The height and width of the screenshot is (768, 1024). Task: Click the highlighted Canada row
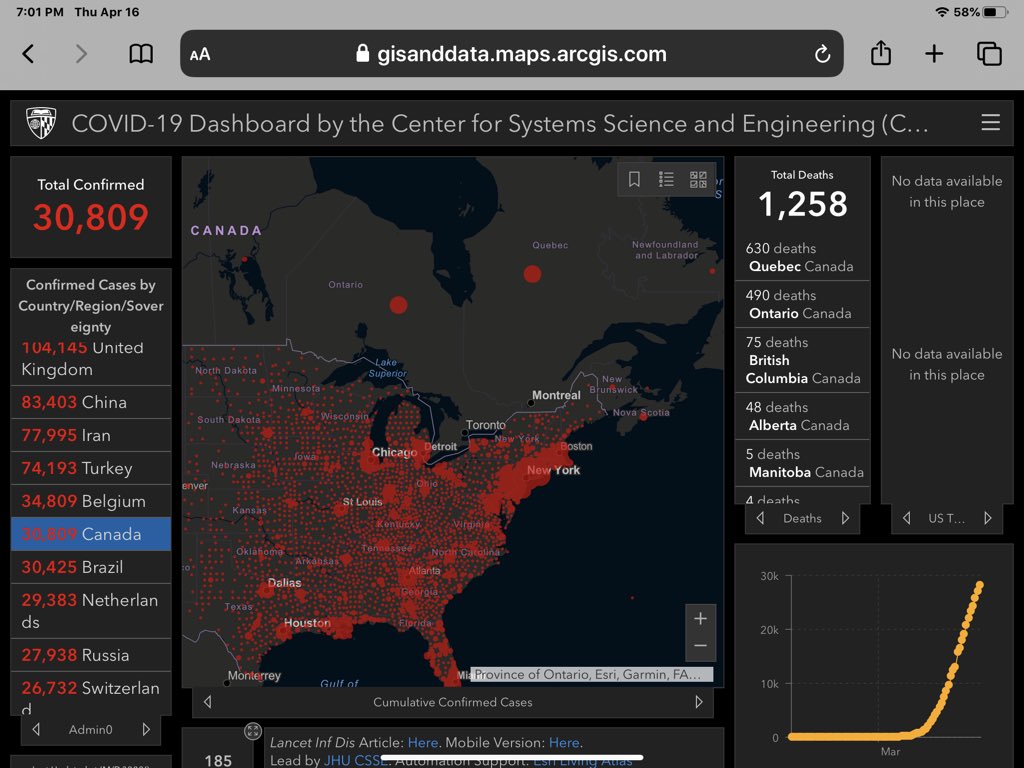pos(91,534)
